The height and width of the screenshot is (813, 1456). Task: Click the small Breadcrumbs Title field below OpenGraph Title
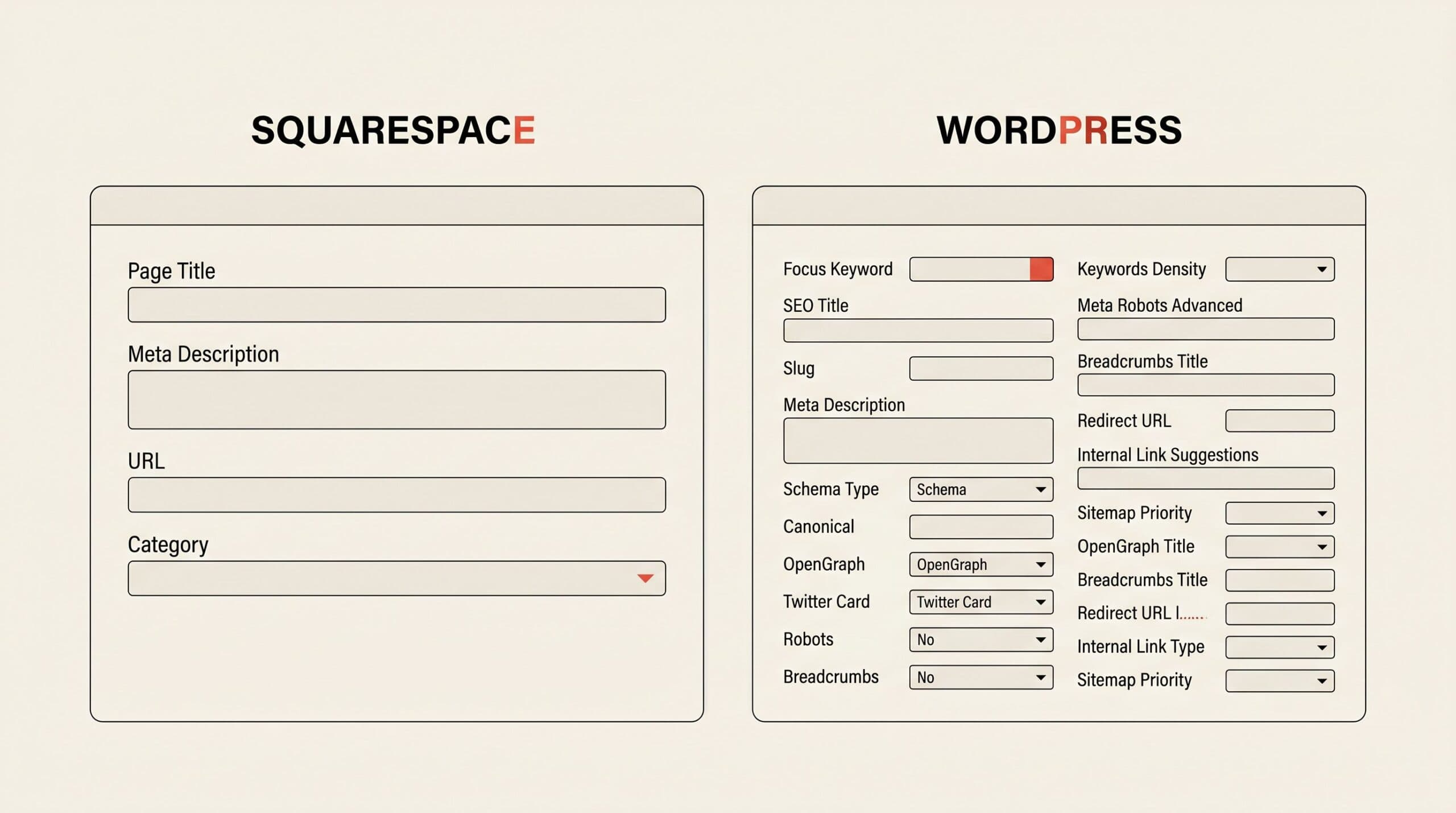pos(1280,580)
